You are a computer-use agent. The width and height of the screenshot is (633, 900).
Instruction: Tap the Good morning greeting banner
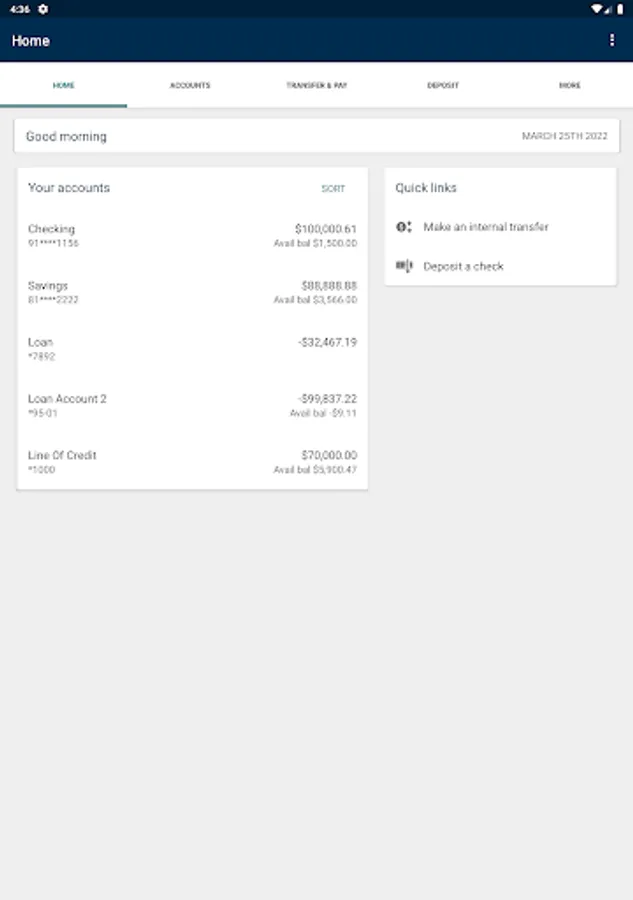pyautogui.click(x=316, y=136)
